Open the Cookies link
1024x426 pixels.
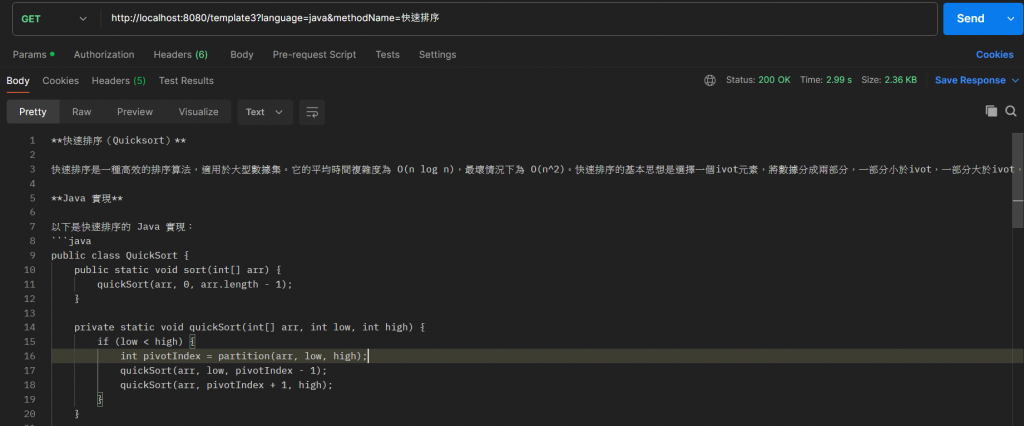coord(995,55)
